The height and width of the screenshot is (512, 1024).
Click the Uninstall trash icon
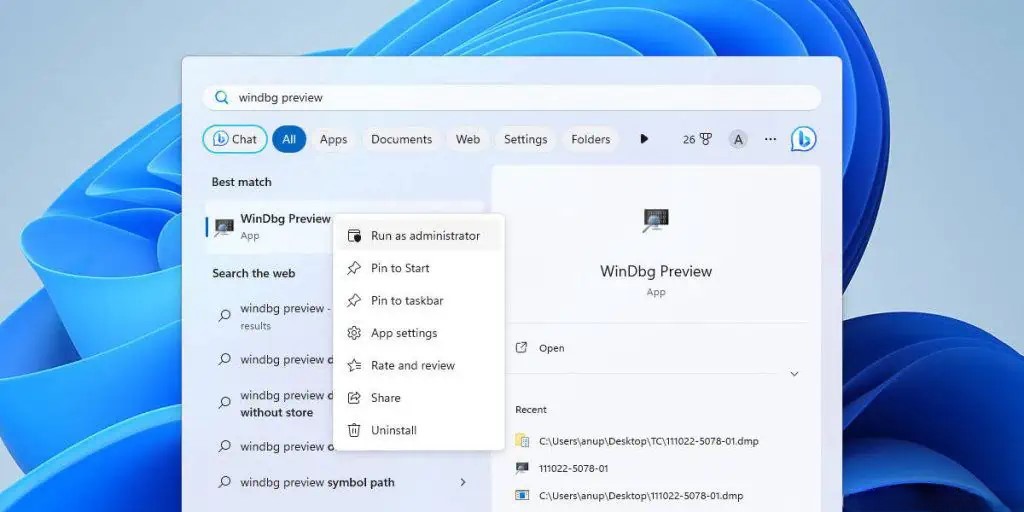[x=353, y=430]
